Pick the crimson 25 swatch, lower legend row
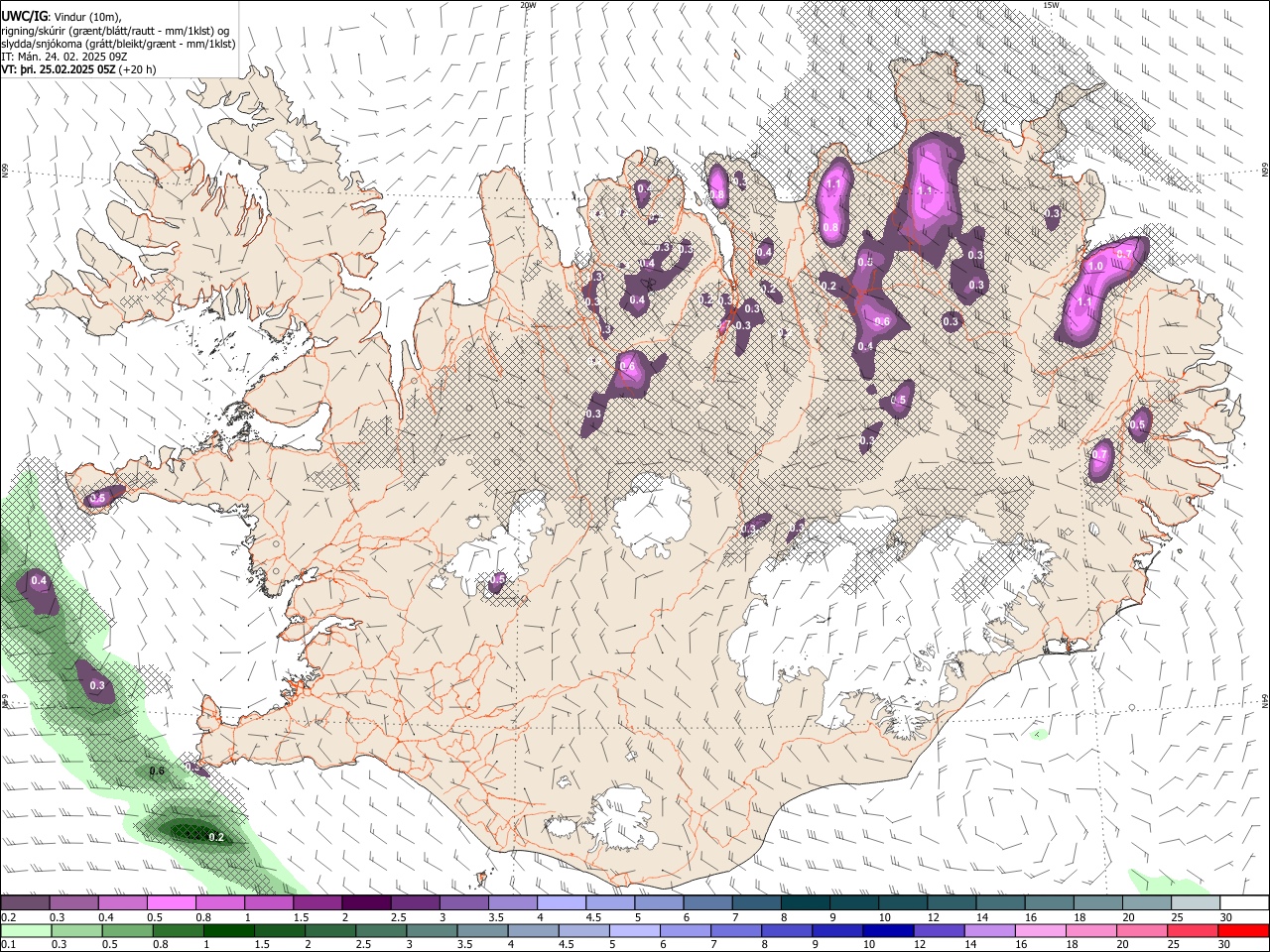Viewport: 1270px width, 952px height. point(1193,931)
